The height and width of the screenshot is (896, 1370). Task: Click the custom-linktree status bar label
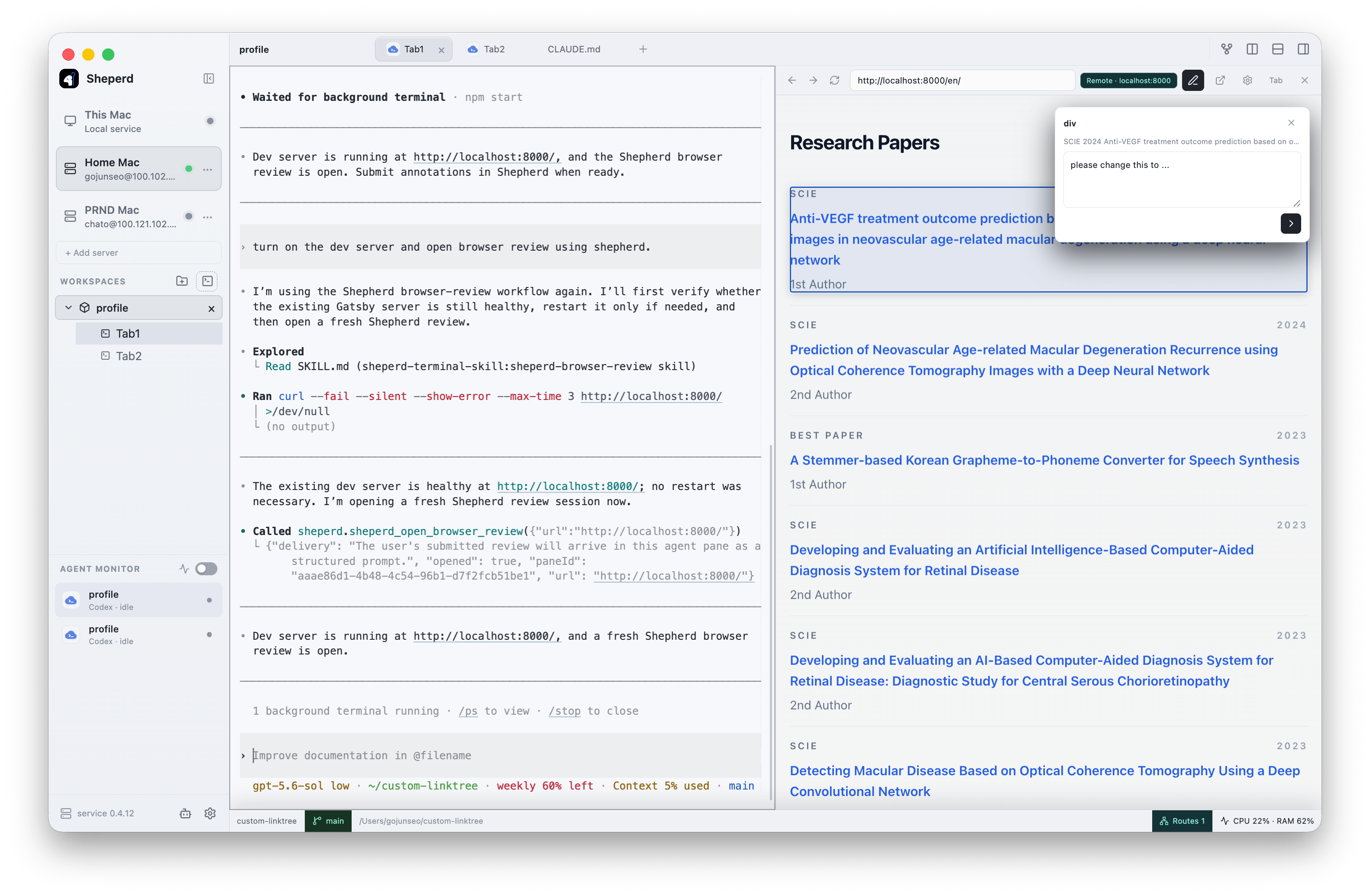tap(267, 821)
